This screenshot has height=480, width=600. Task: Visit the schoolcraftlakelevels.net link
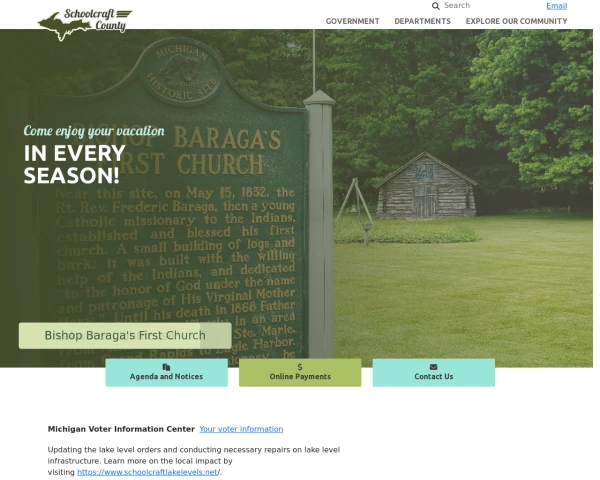147,472
